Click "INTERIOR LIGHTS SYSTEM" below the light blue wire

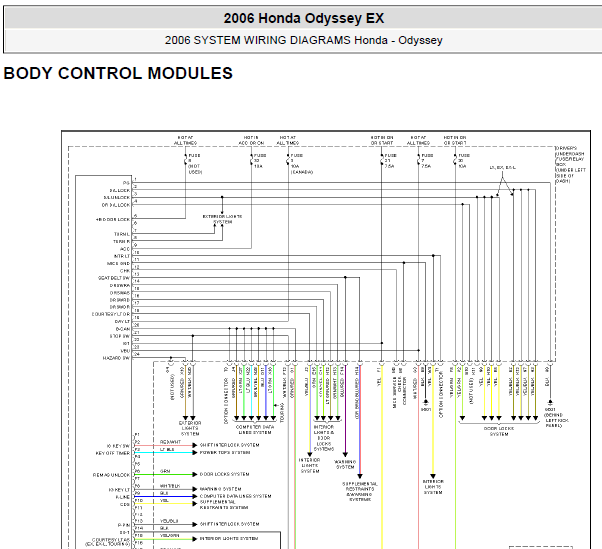point(310,466)
